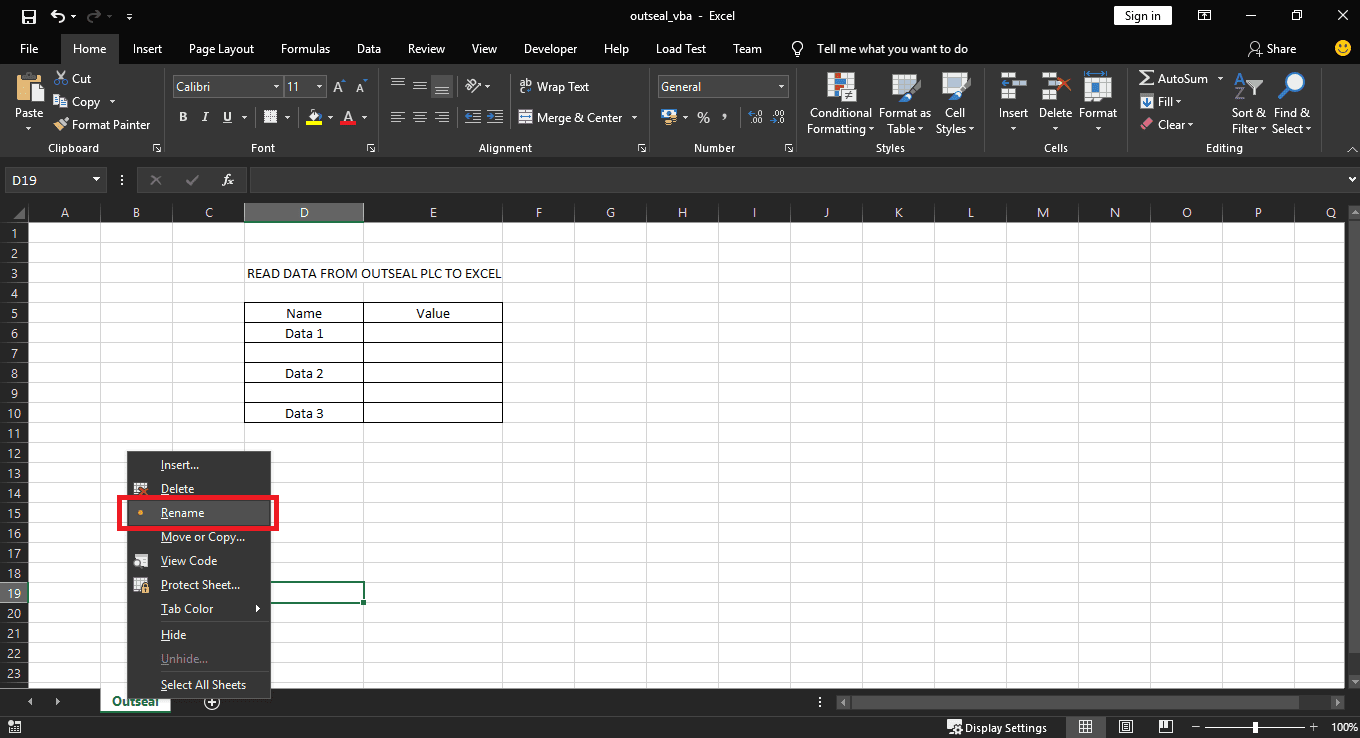
Task: Open Conditional Formatting options
Action: (x=840, y=104)
